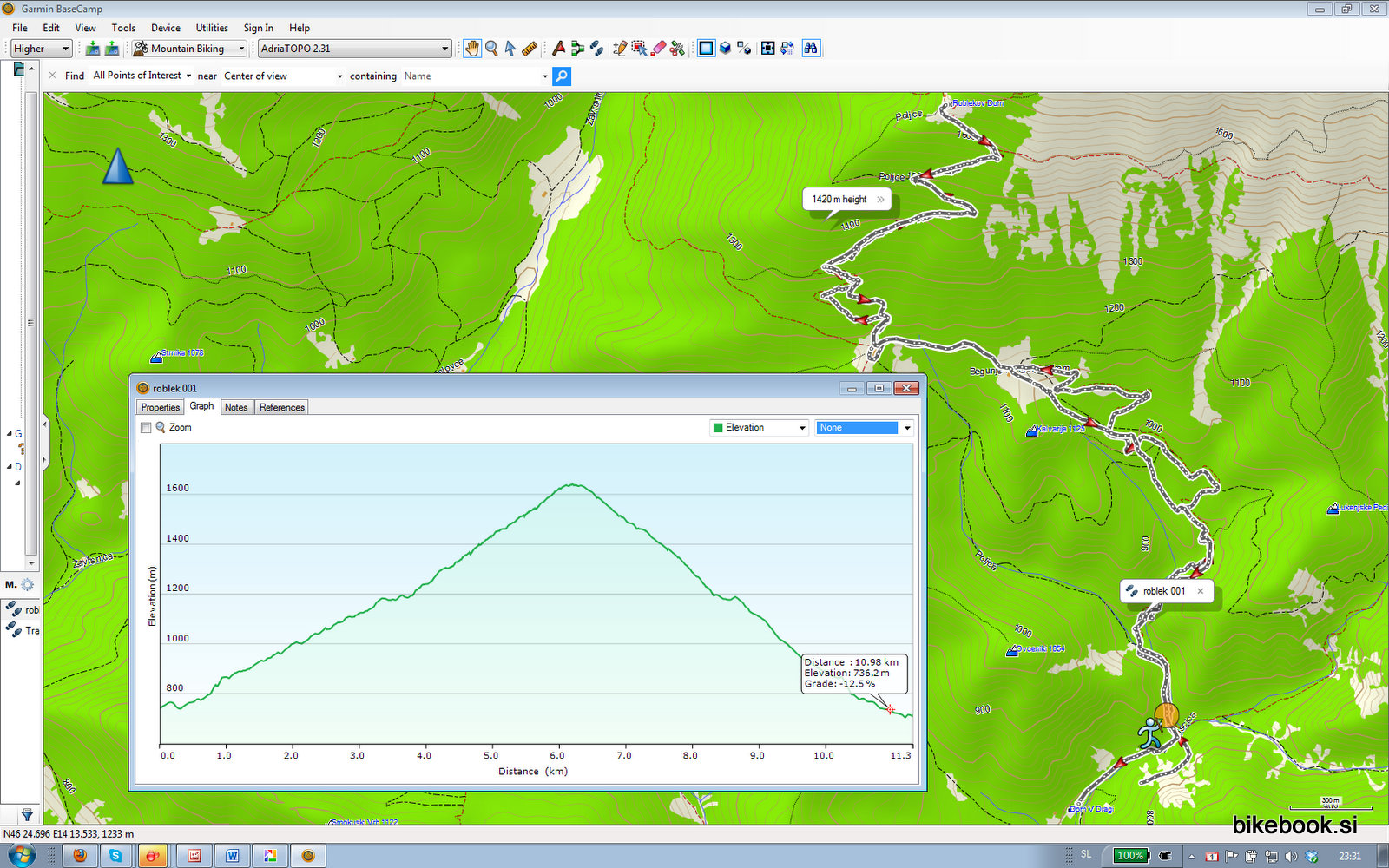Open the Tools menu
The height and width of the screenshot is (868, 1389).
tap(123, 28)
